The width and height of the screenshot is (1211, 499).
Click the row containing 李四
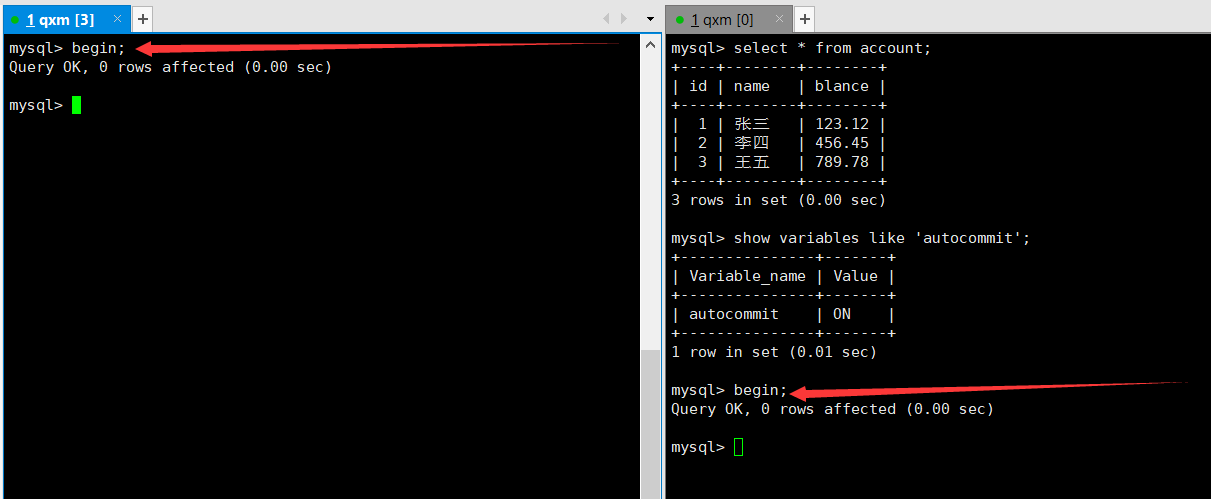(778, 143)
